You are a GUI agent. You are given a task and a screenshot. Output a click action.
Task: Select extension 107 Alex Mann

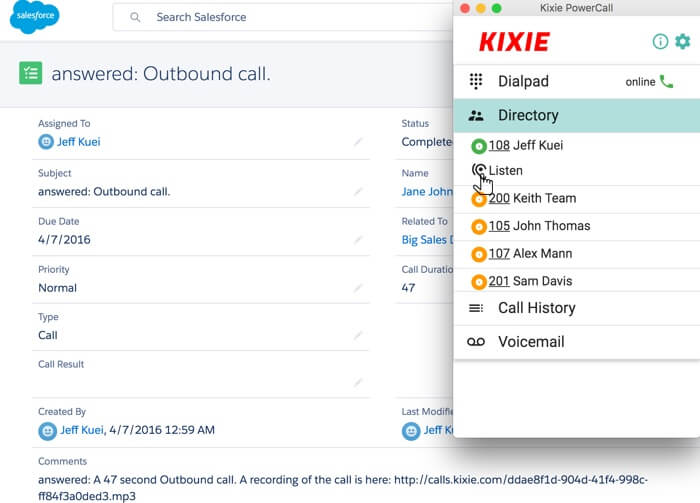530,254
